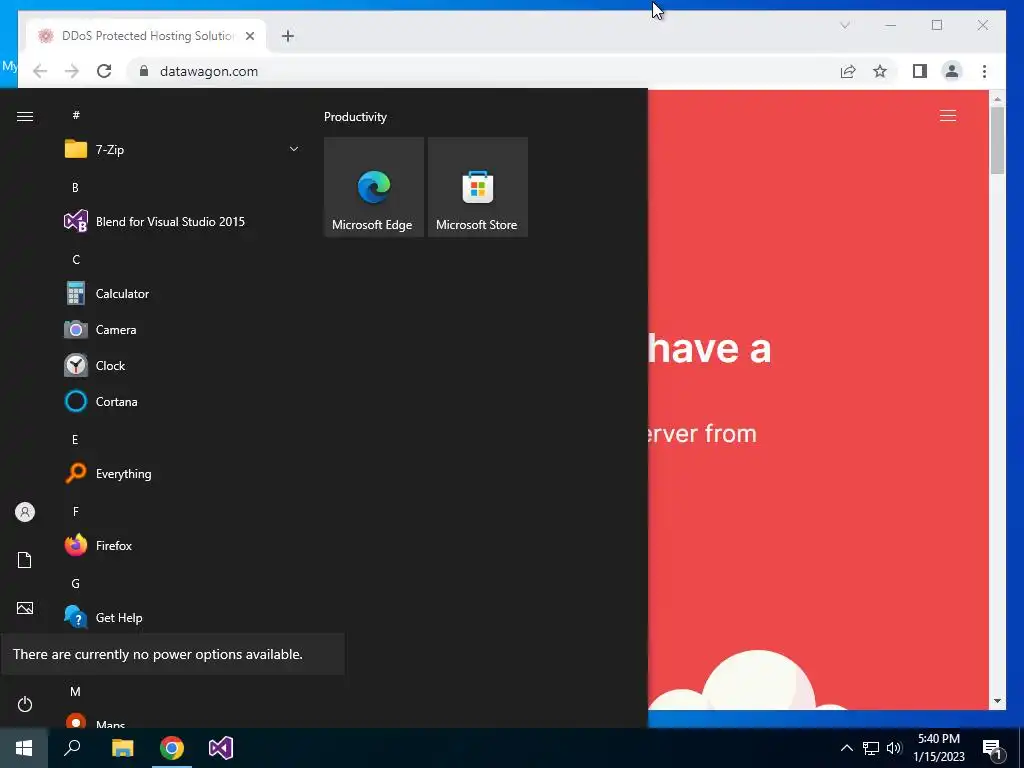Reload the datawagon.com page

coord(104,71)
